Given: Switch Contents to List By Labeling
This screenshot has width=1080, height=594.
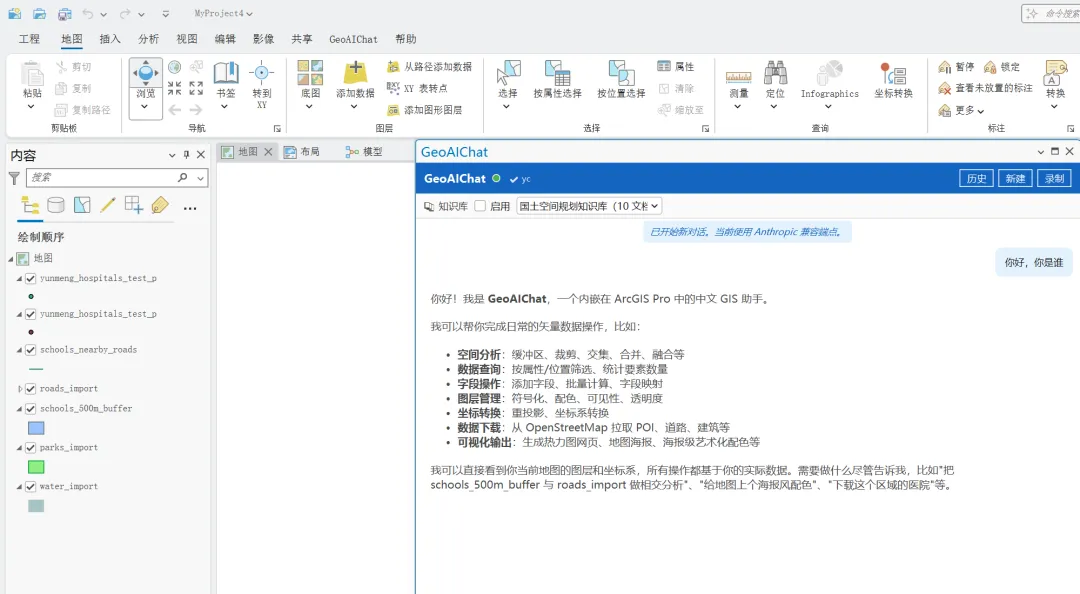Looking at the screenshot, I should click(160, 205).
